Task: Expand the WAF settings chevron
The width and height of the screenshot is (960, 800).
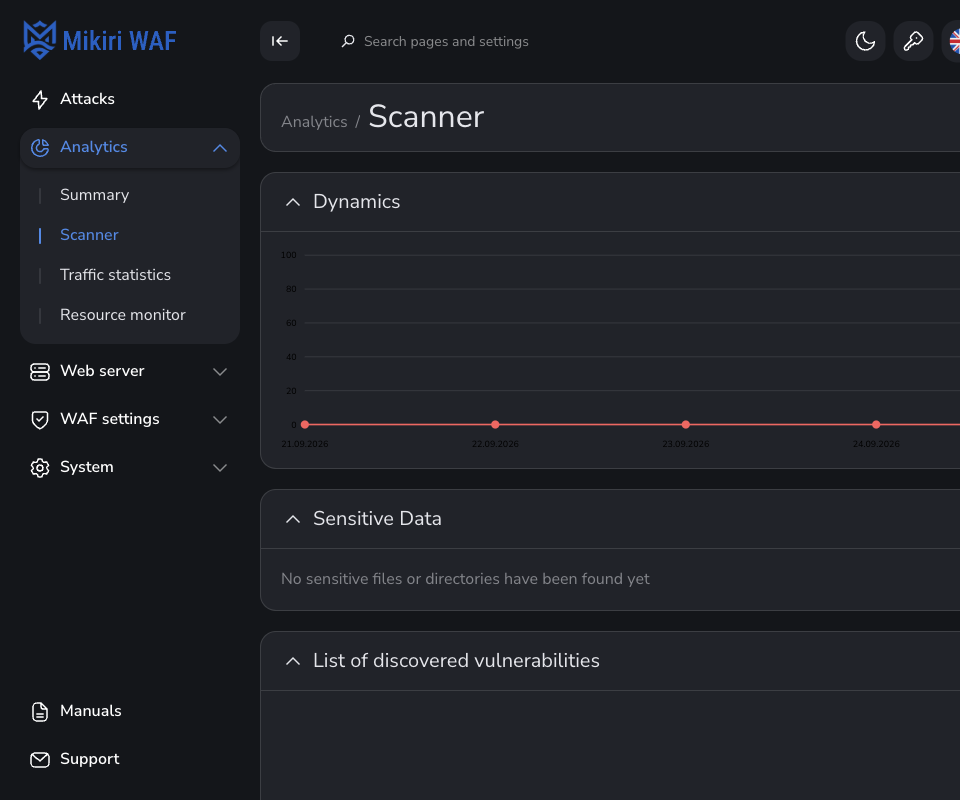Action: pos(220,419)
